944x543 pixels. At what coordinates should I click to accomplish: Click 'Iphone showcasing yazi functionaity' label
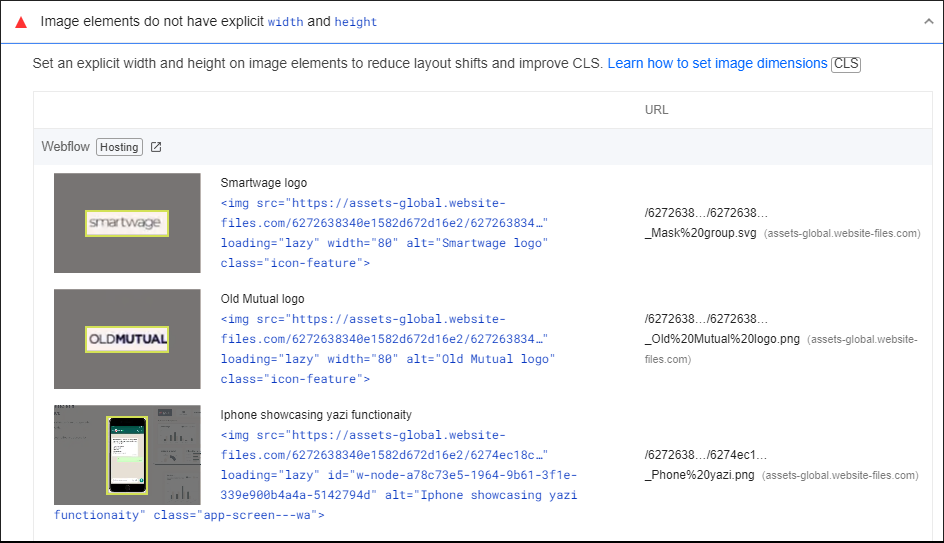click(316, 415)
